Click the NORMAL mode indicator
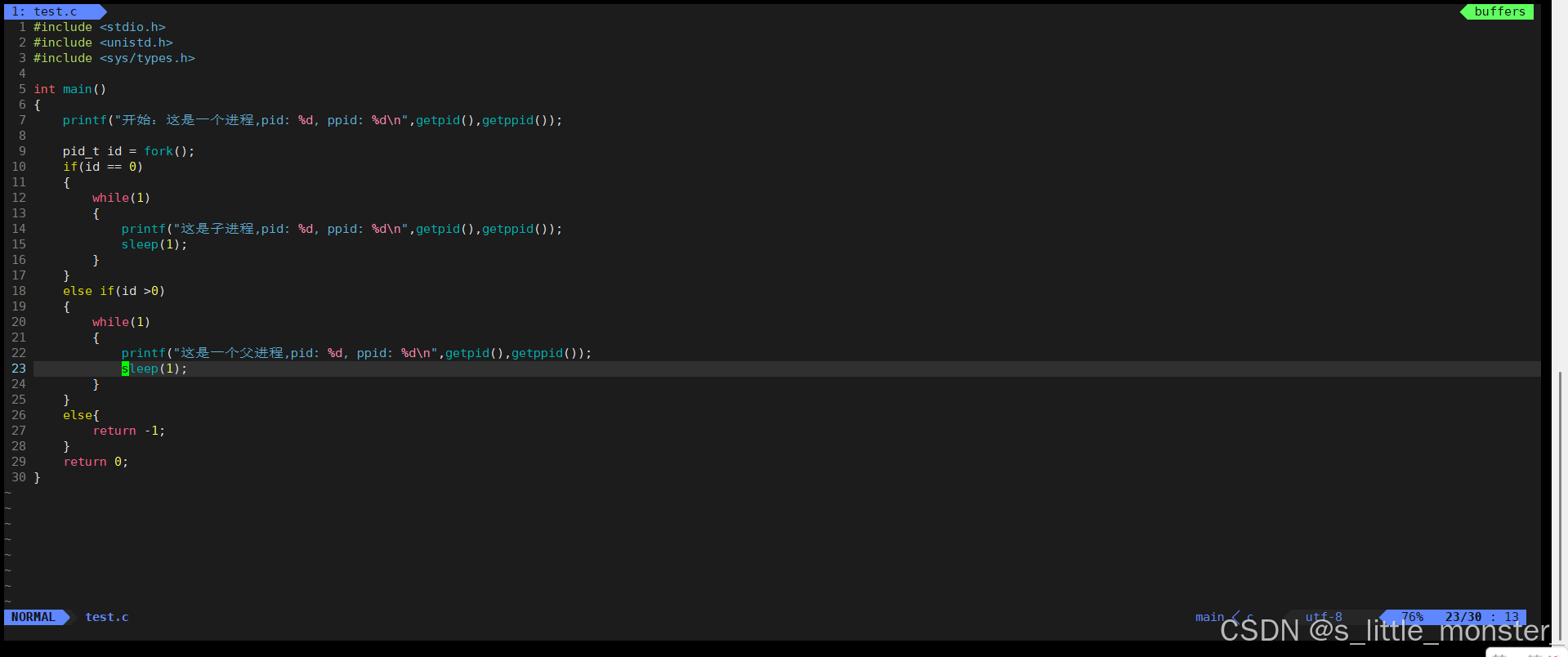This screenshot has width=1568, height=657. (x=34, y=617)
